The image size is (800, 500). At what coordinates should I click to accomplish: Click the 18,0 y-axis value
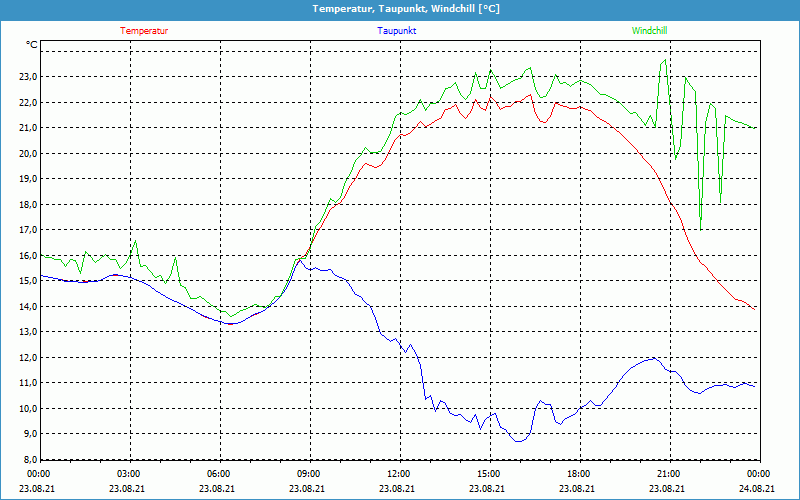(x=29, y=204)
